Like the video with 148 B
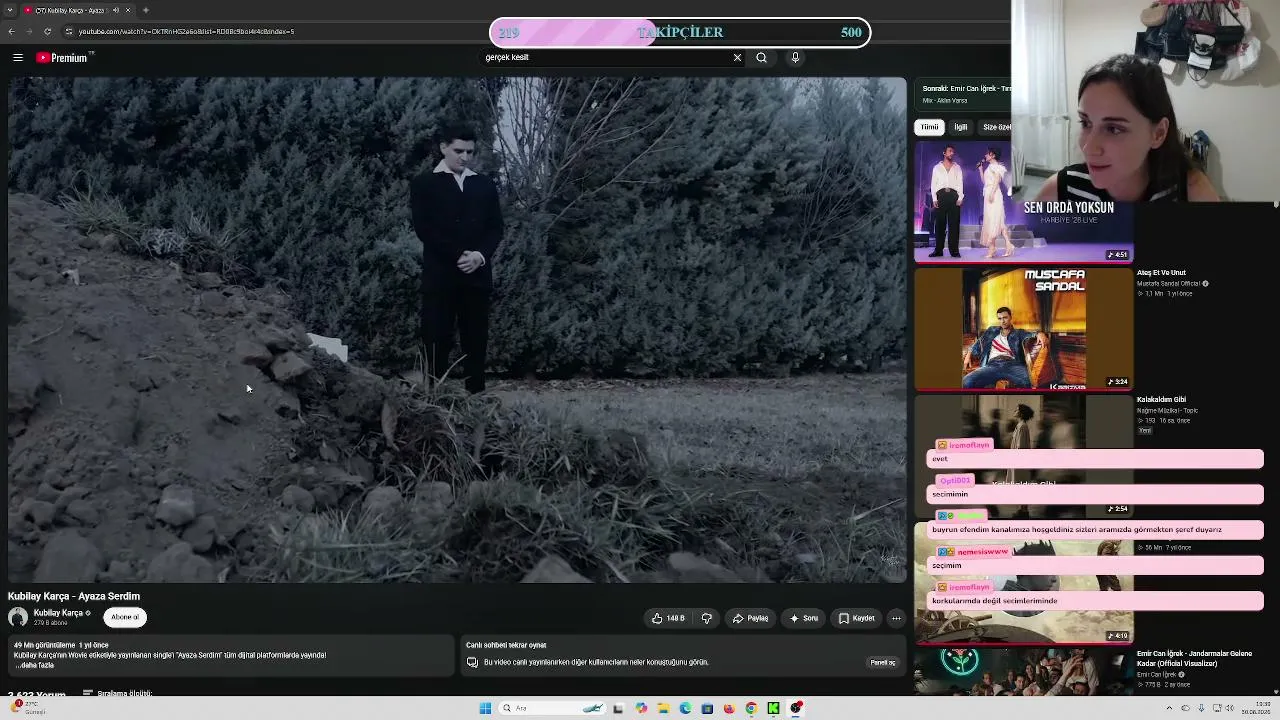 (668, 618)
